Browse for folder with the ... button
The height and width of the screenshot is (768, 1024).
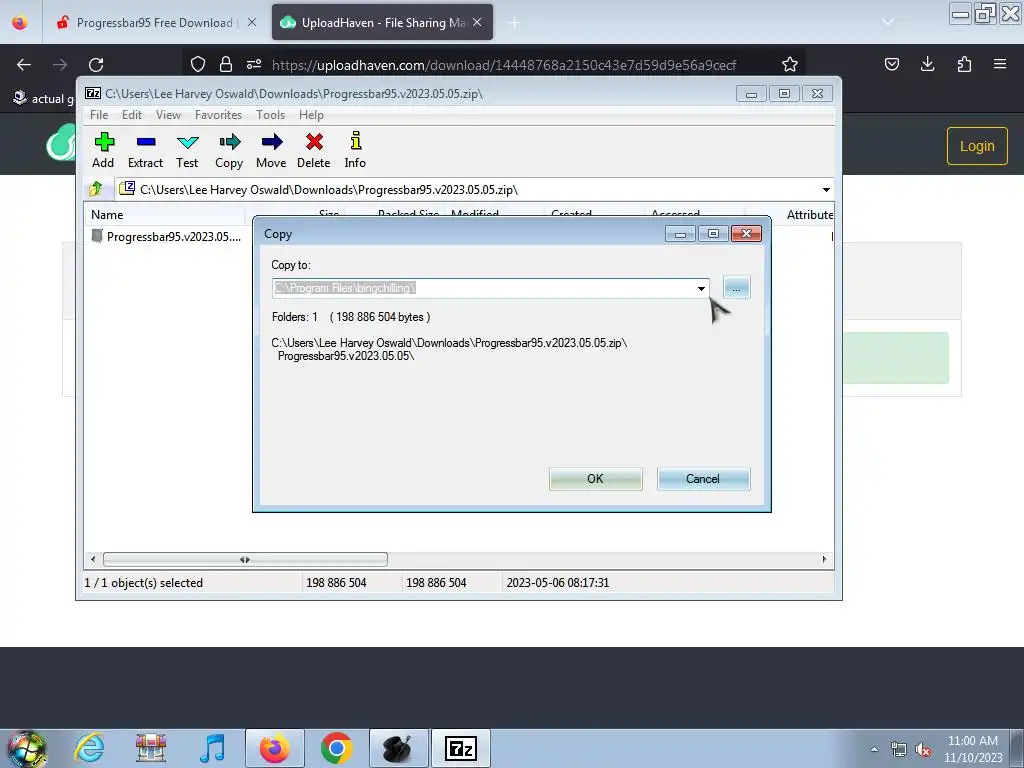tap(737, 287)
